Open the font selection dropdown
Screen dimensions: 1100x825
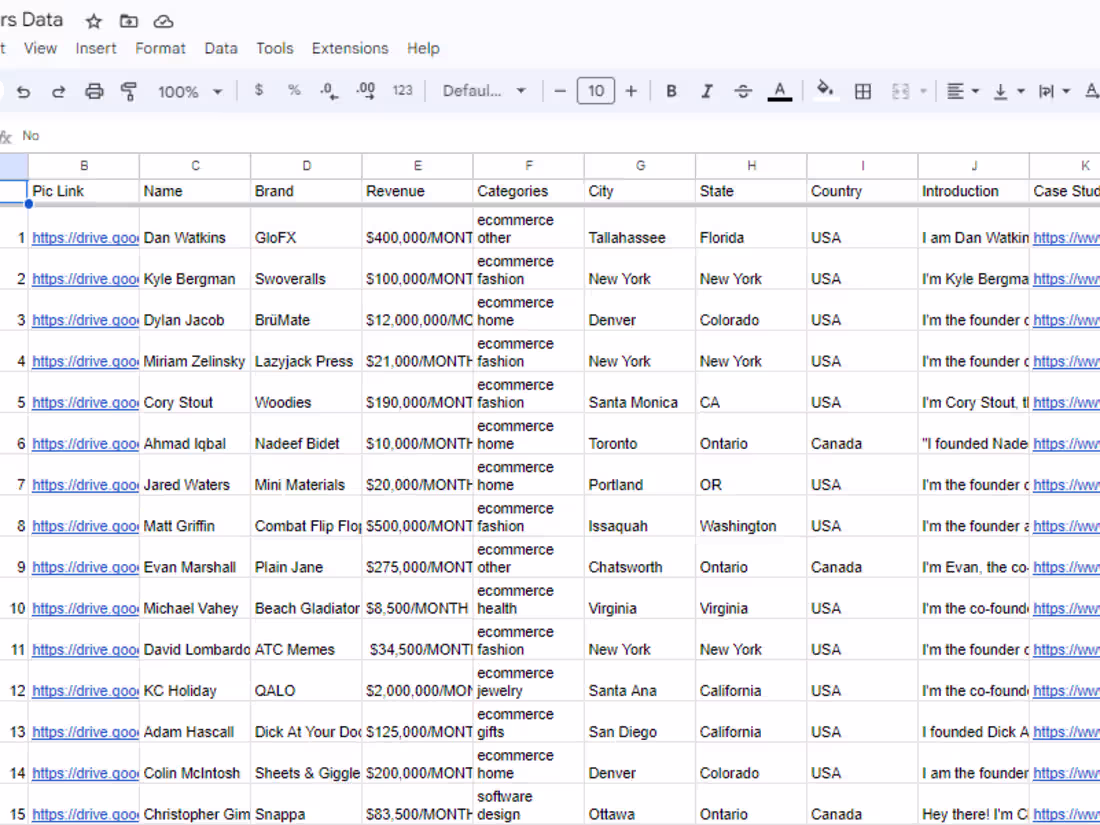[x=484, y=91]
